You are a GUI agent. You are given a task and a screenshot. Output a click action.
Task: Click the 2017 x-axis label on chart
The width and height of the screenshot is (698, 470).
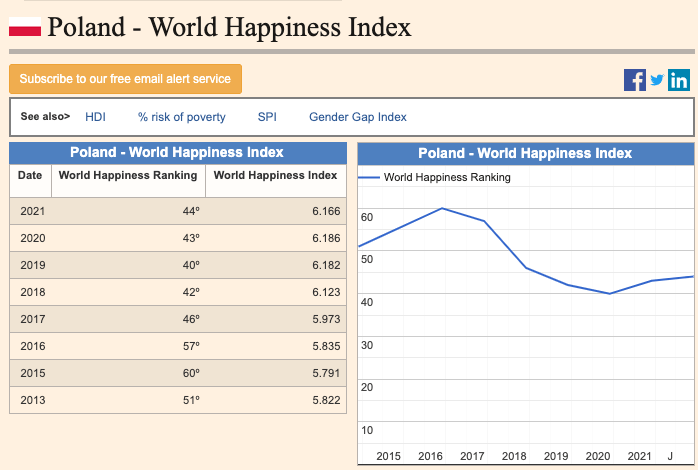(472, 456)
